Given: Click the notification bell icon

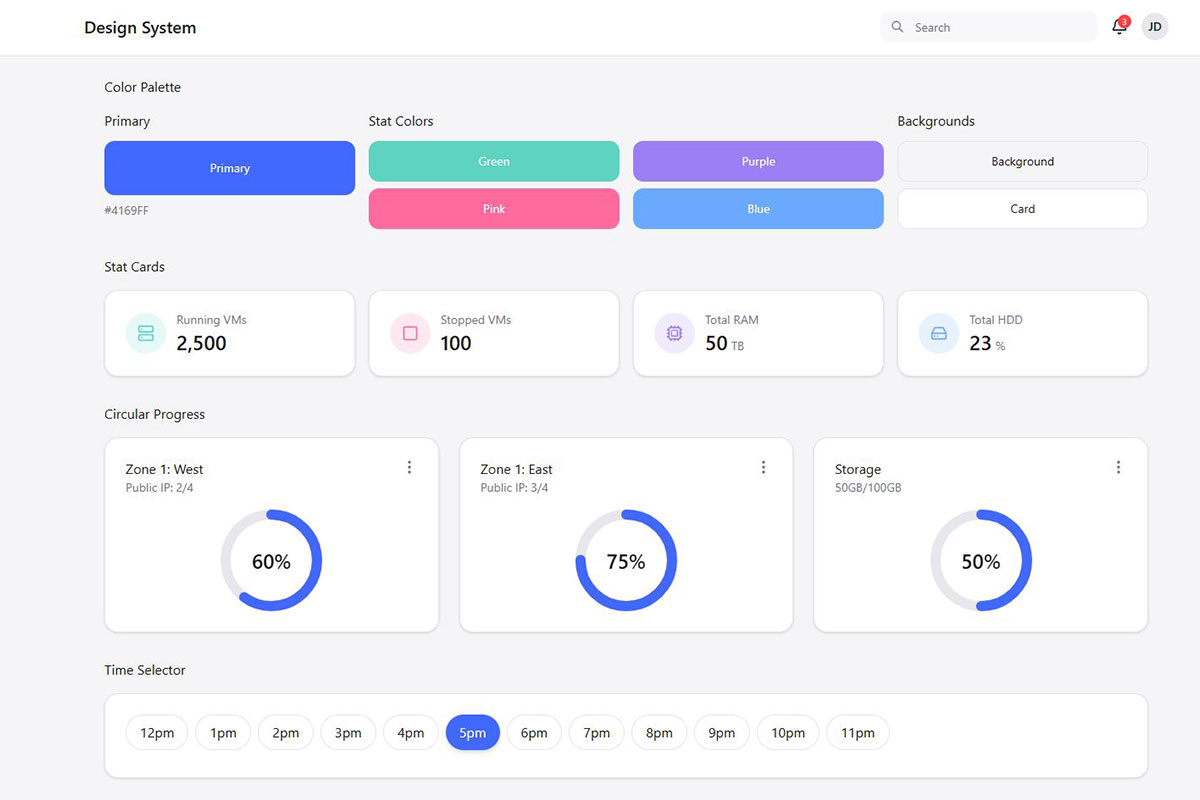Looking at the screenshot, I should [x=1119, y=27].
